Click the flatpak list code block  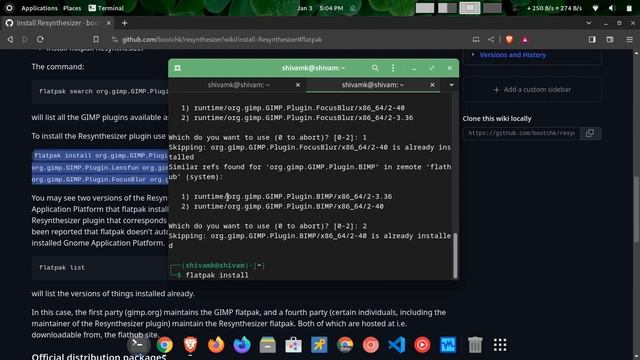(x=100, y=268)
